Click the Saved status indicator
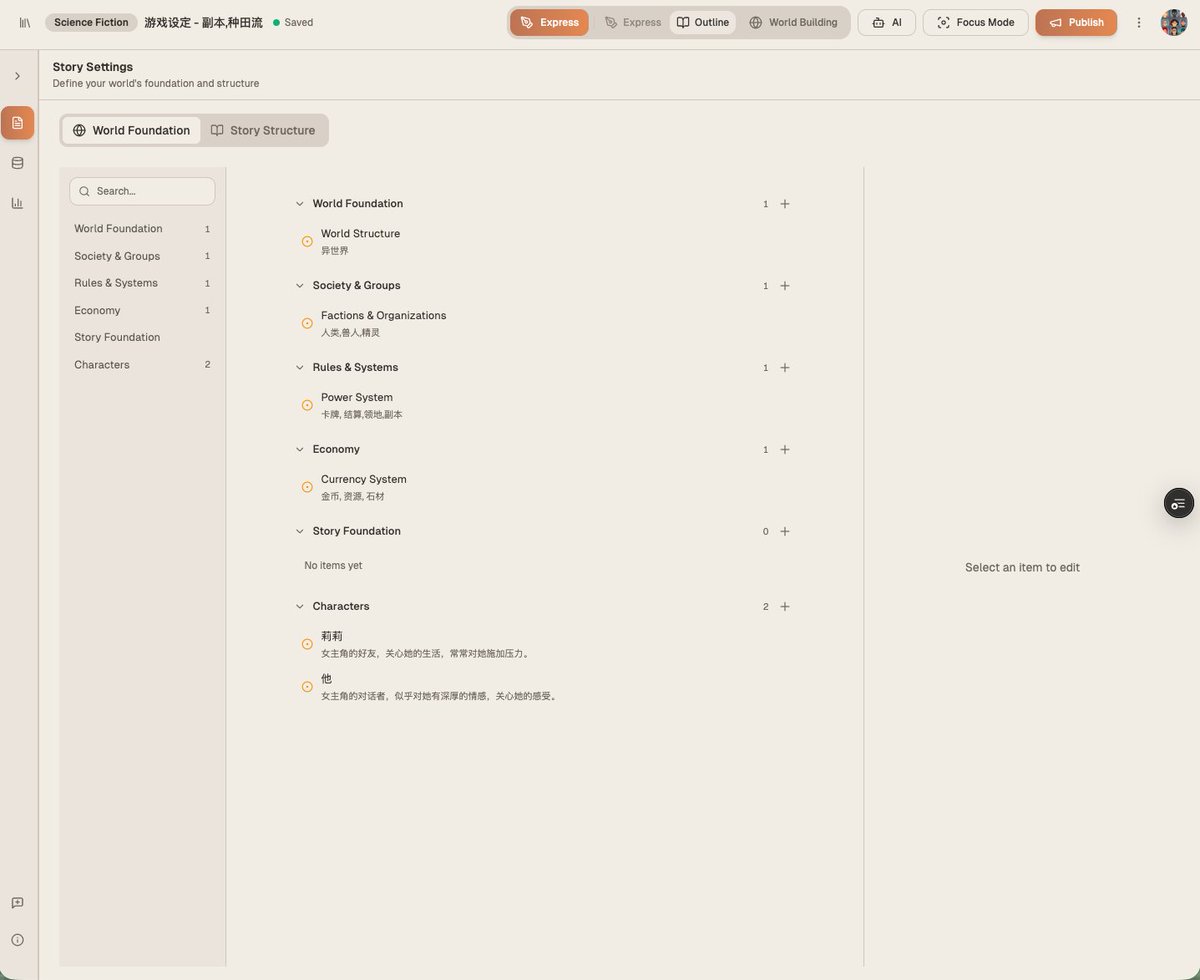The width and height of the screenshot is (1200, 980). tap(293, 22)
